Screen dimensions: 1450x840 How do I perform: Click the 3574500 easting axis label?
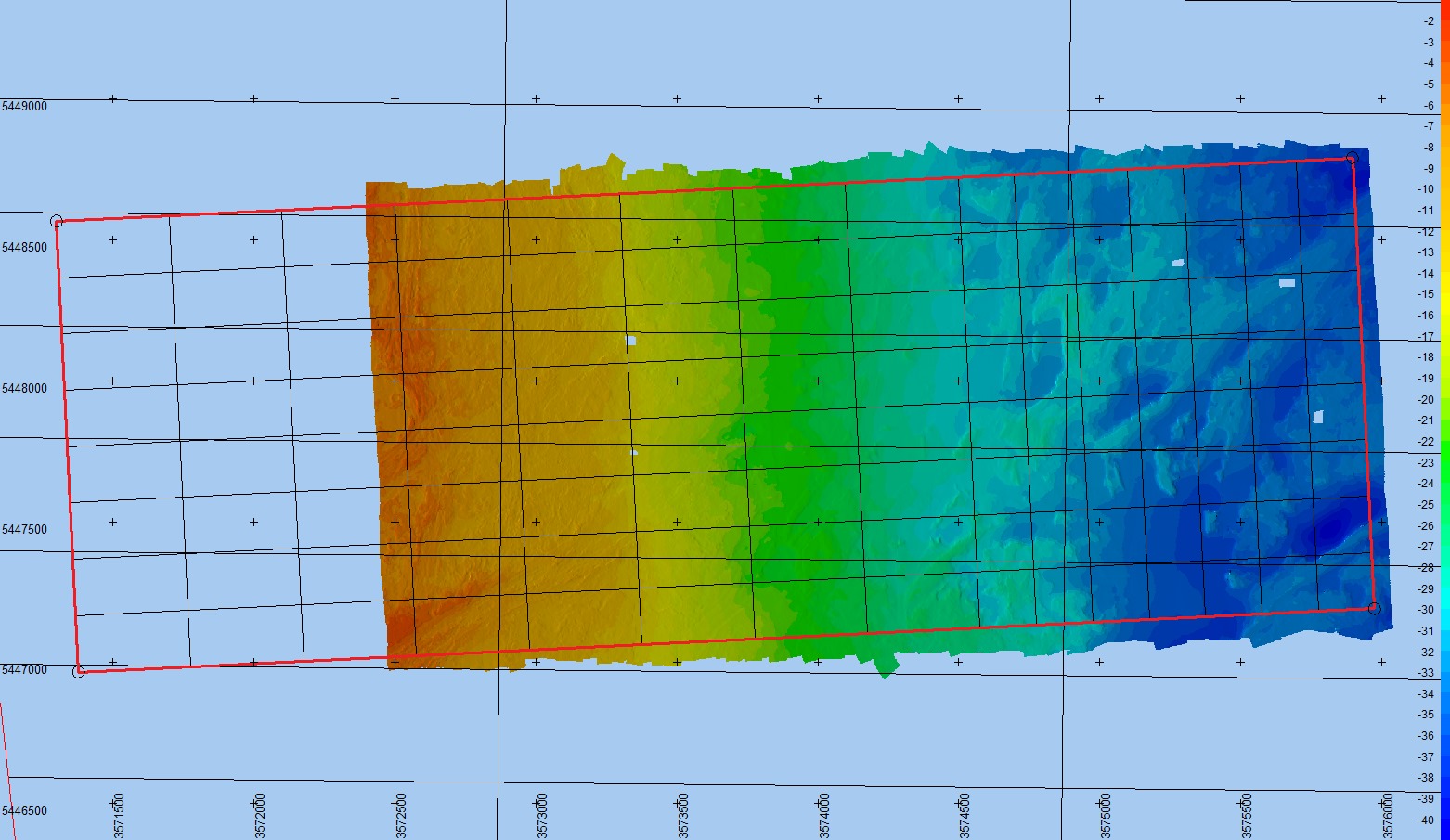pyautogui.click(x=965, y=816)
